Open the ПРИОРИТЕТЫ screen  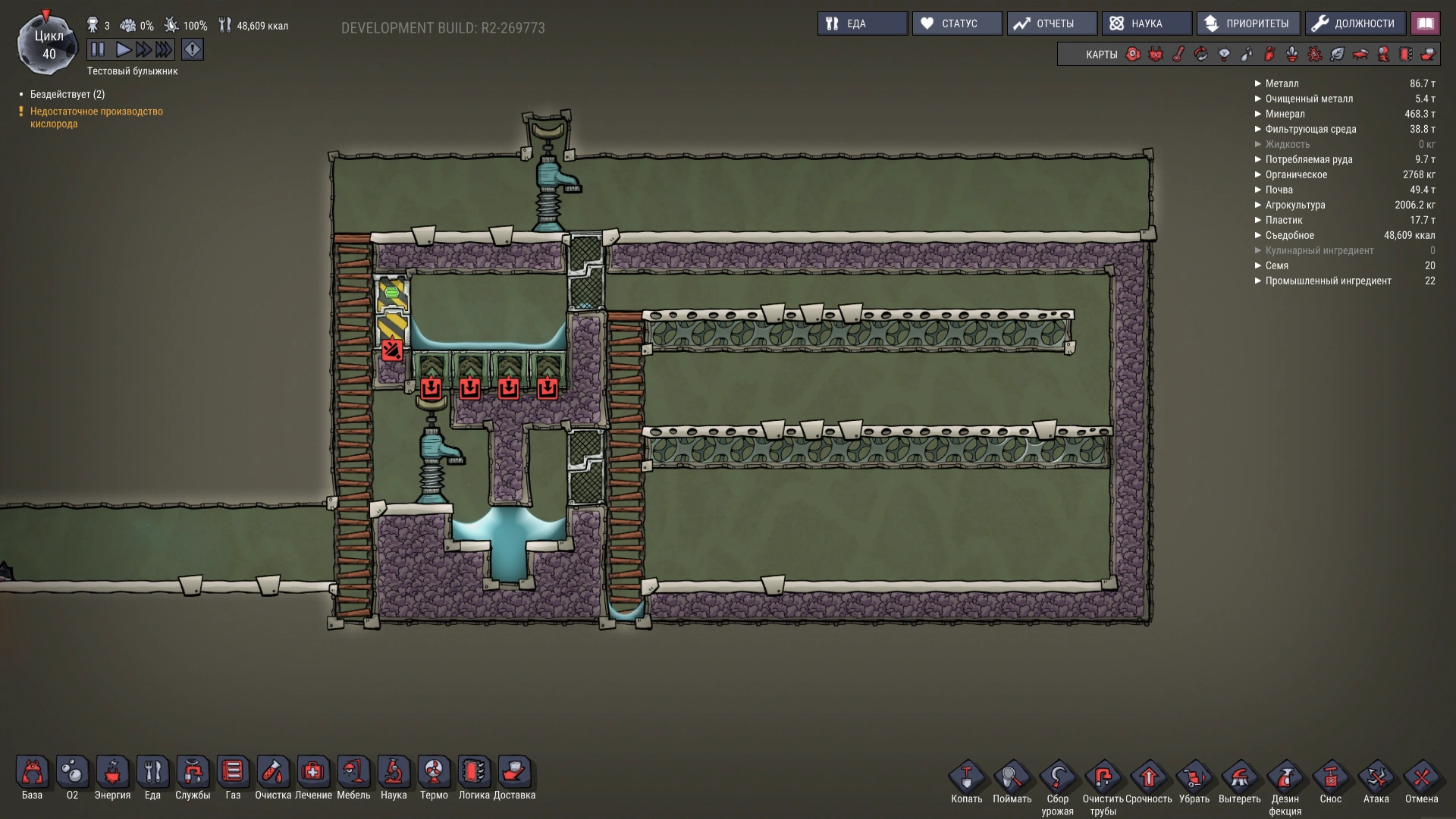click(x=1248, y=24)
